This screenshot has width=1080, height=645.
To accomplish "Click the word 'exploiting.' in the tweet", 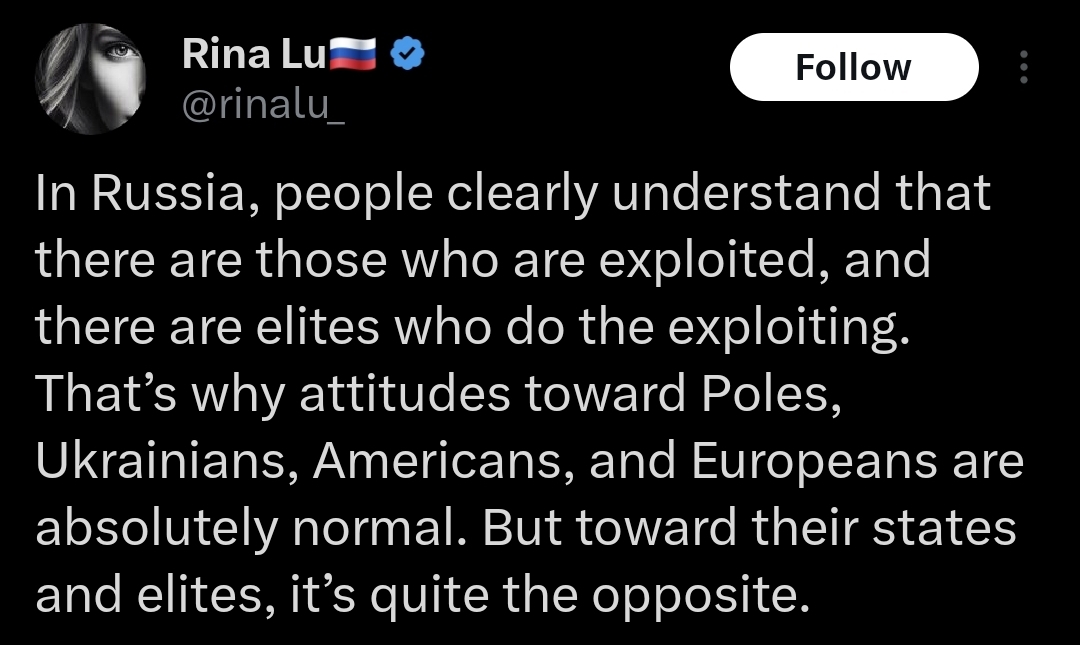I will (789, 329).
